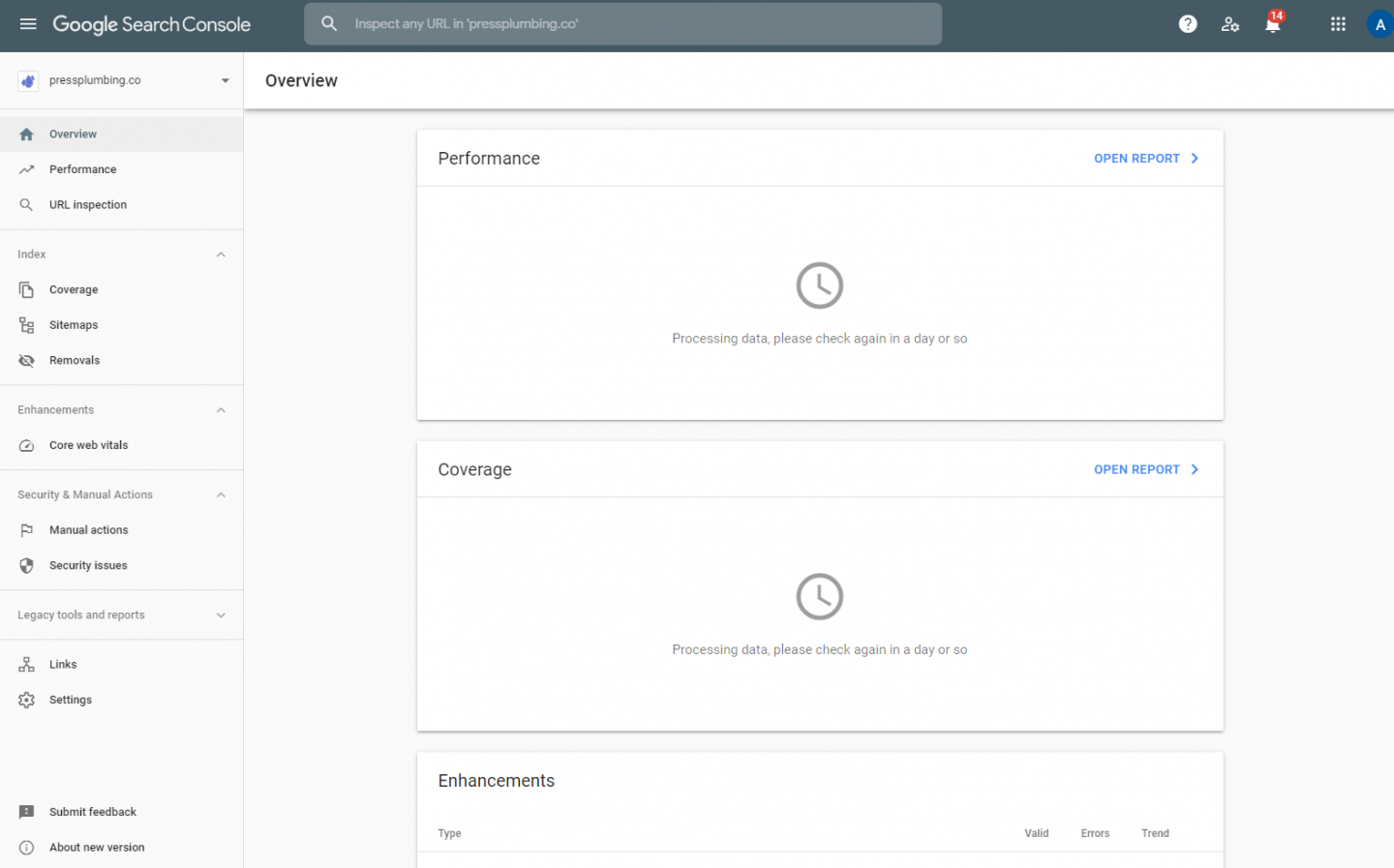Click the Enhancements card title

point(496,782)
